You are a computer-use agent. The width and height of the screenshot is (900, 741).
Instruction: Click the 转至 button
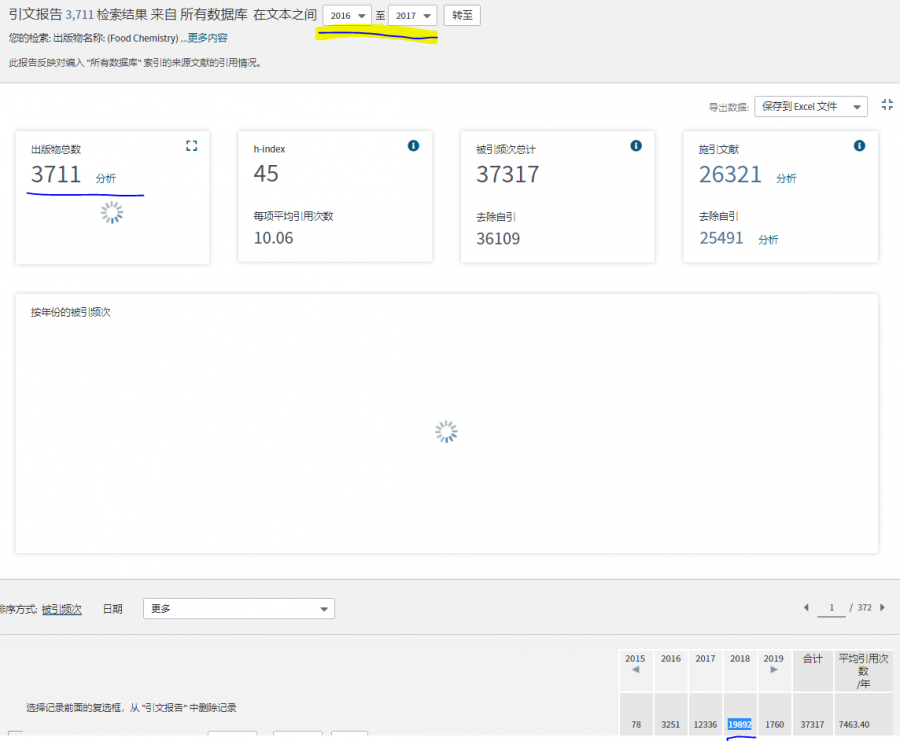coord(462,16)
